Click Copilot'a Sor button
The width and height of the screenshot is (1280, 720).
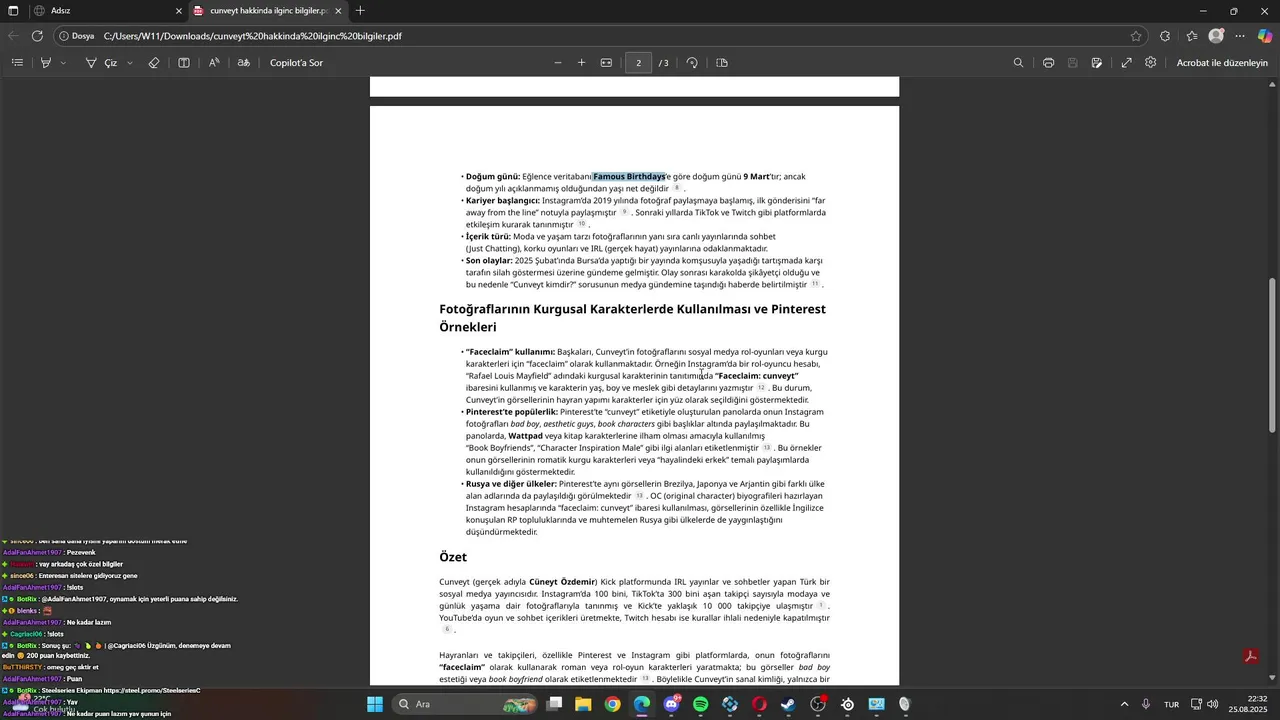[x=296, y=63]
